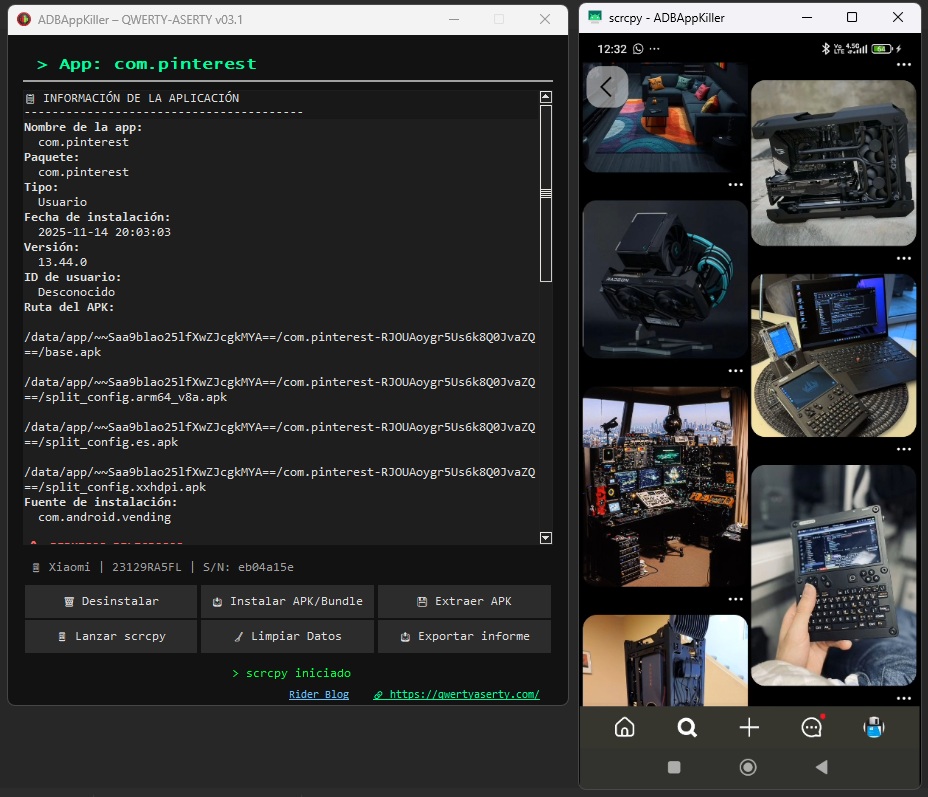
Task: Tap WhatsApp notification icon in phone status bar
Action: (x=638, y=49)
